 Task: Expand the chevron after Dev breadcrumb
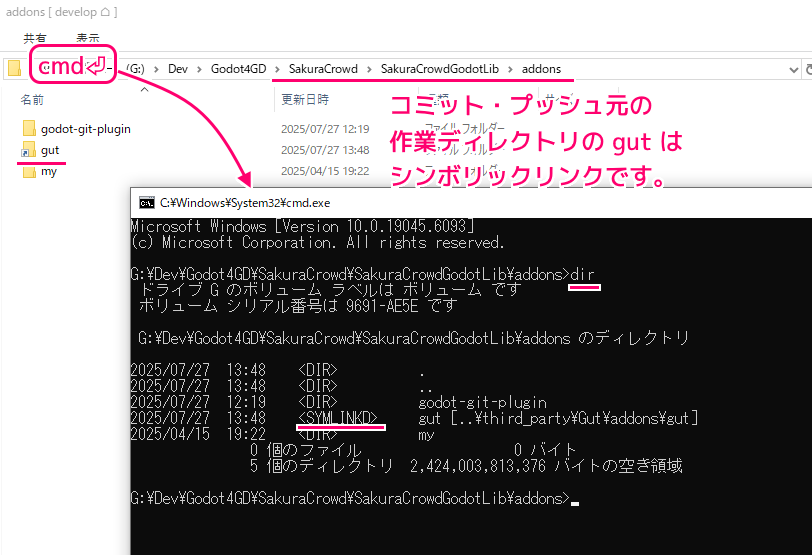199,69
